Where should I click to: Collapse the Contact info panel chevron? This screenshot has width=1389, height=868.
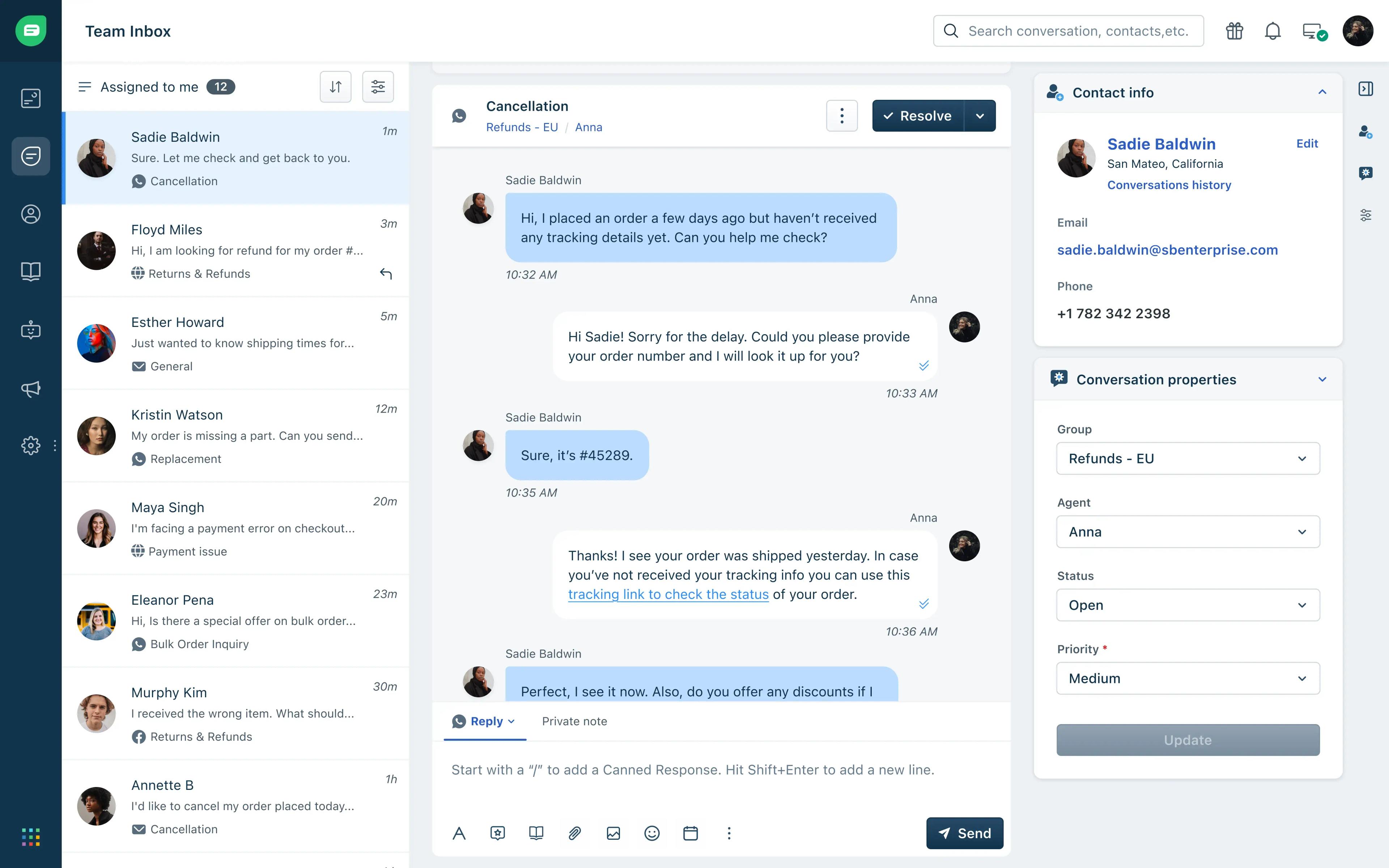pos(1322,92)
